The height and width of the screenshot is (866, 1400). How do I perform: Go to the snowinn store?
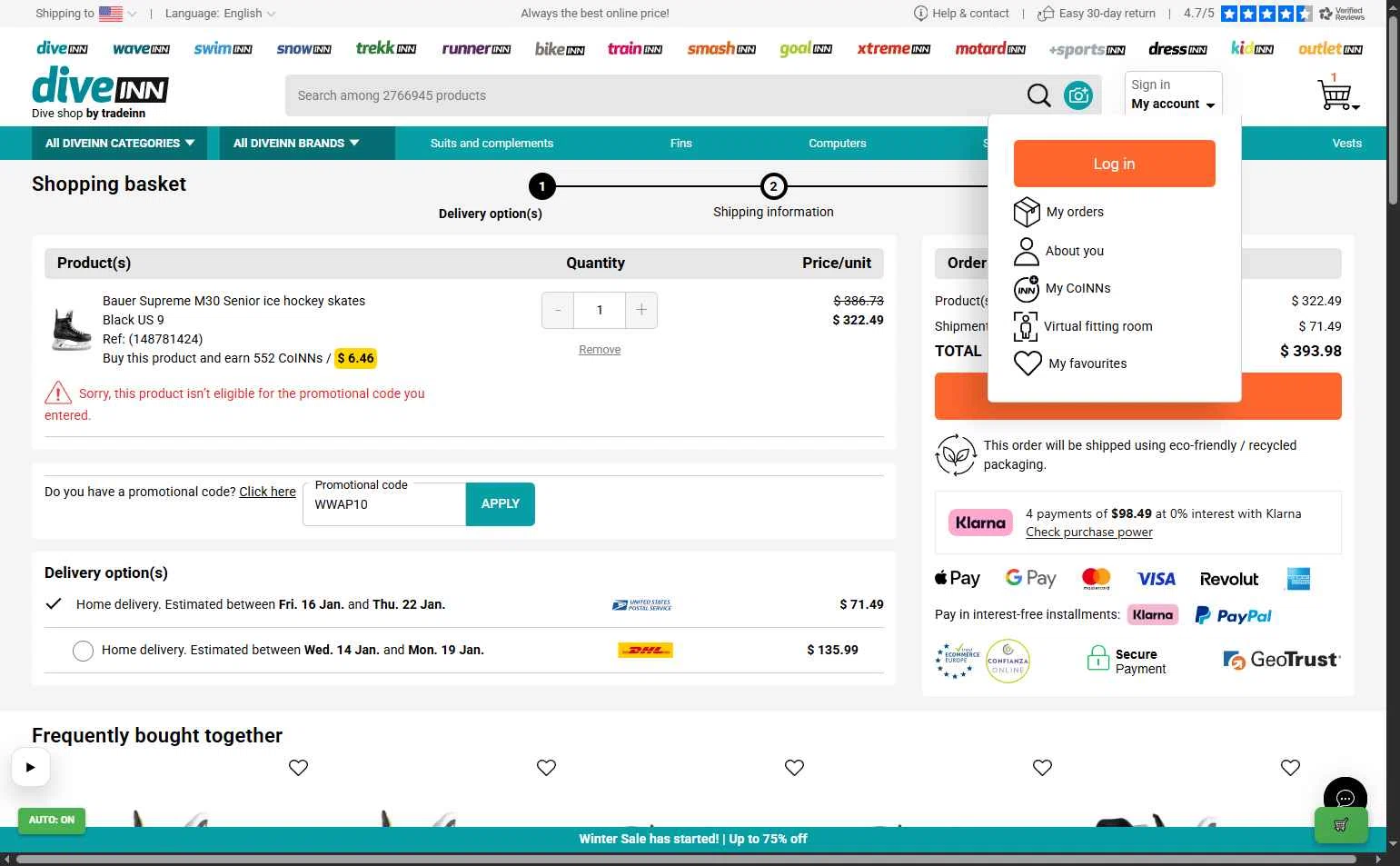303,49
